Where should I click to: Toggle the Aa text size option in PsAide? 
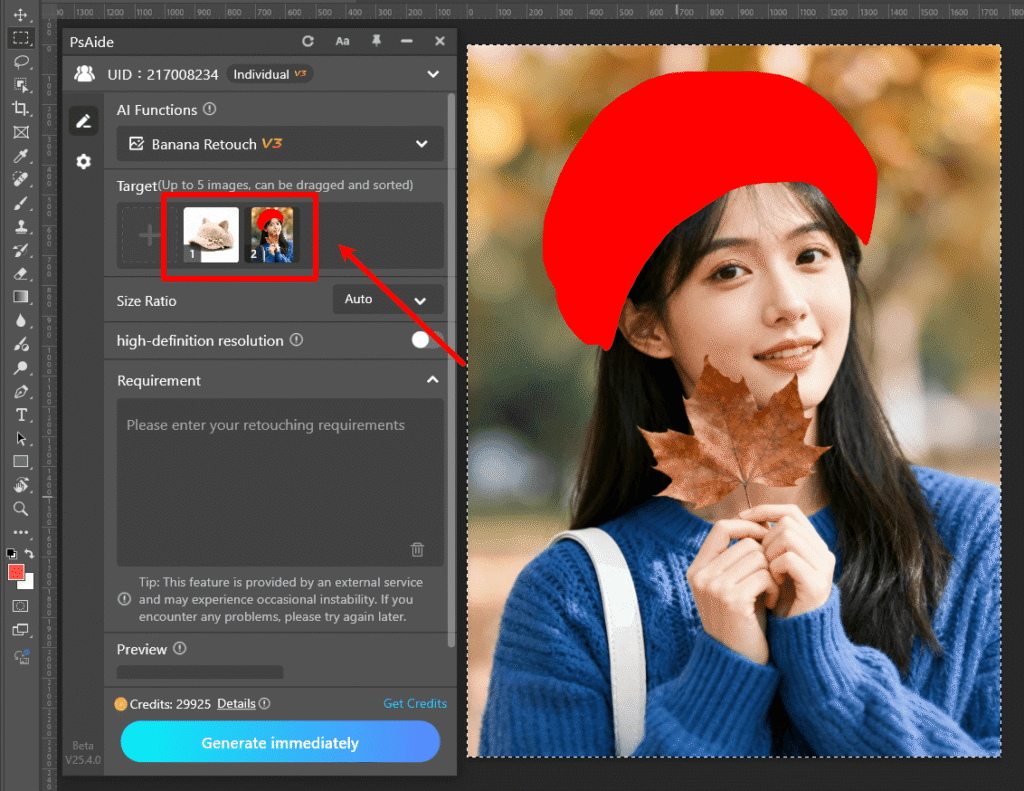pyautogui.click(x=343, y=41)
